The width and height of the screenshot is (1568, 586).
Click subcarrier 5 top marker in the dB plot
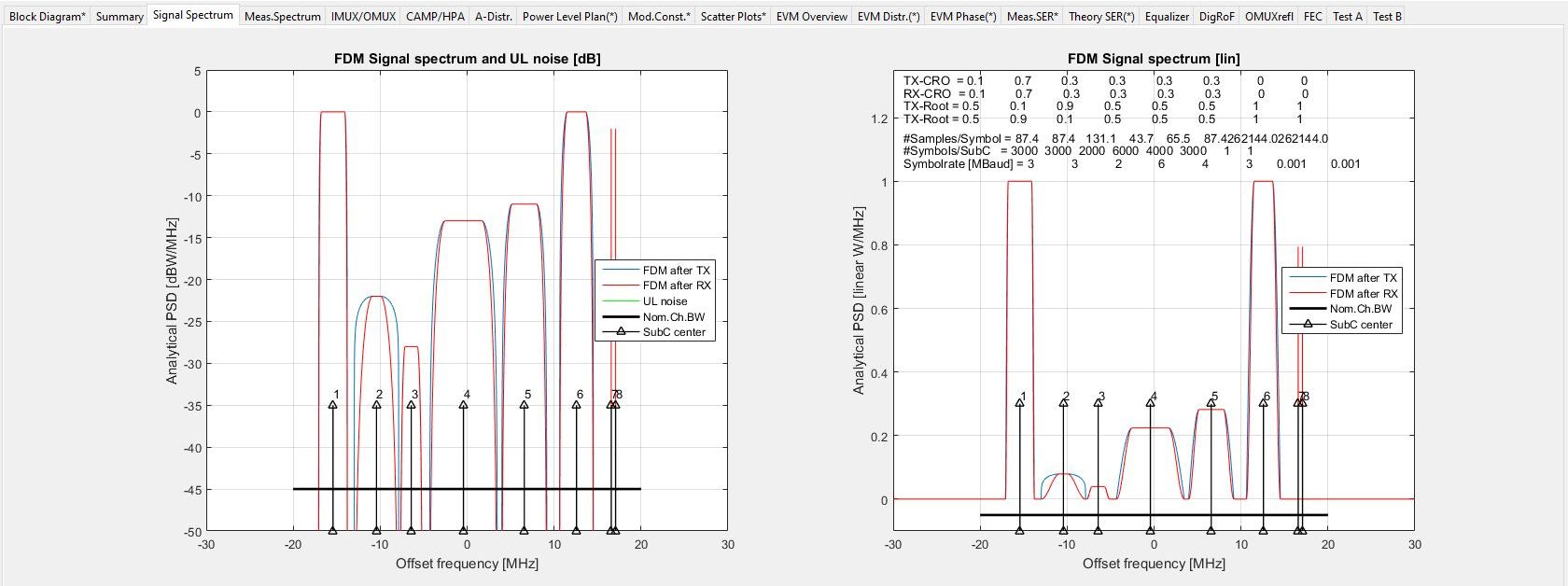click(x=524, y=404)
